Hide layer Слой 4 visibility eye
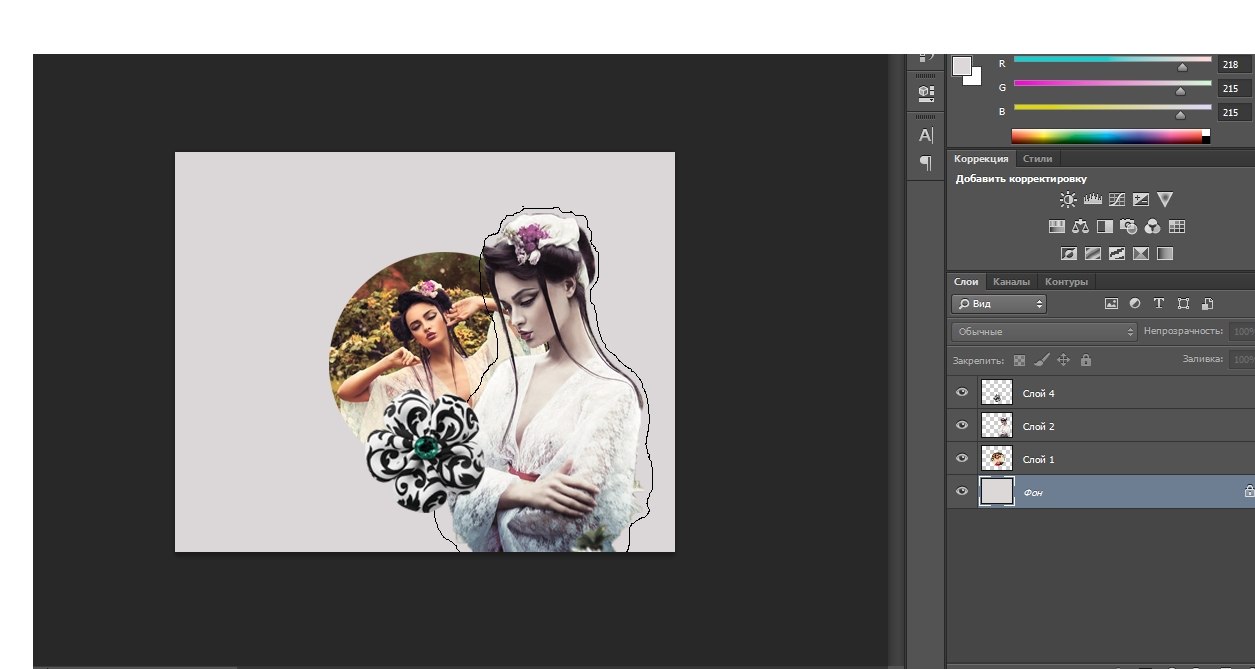1255x669 pixels. click(x=962, y=393)
